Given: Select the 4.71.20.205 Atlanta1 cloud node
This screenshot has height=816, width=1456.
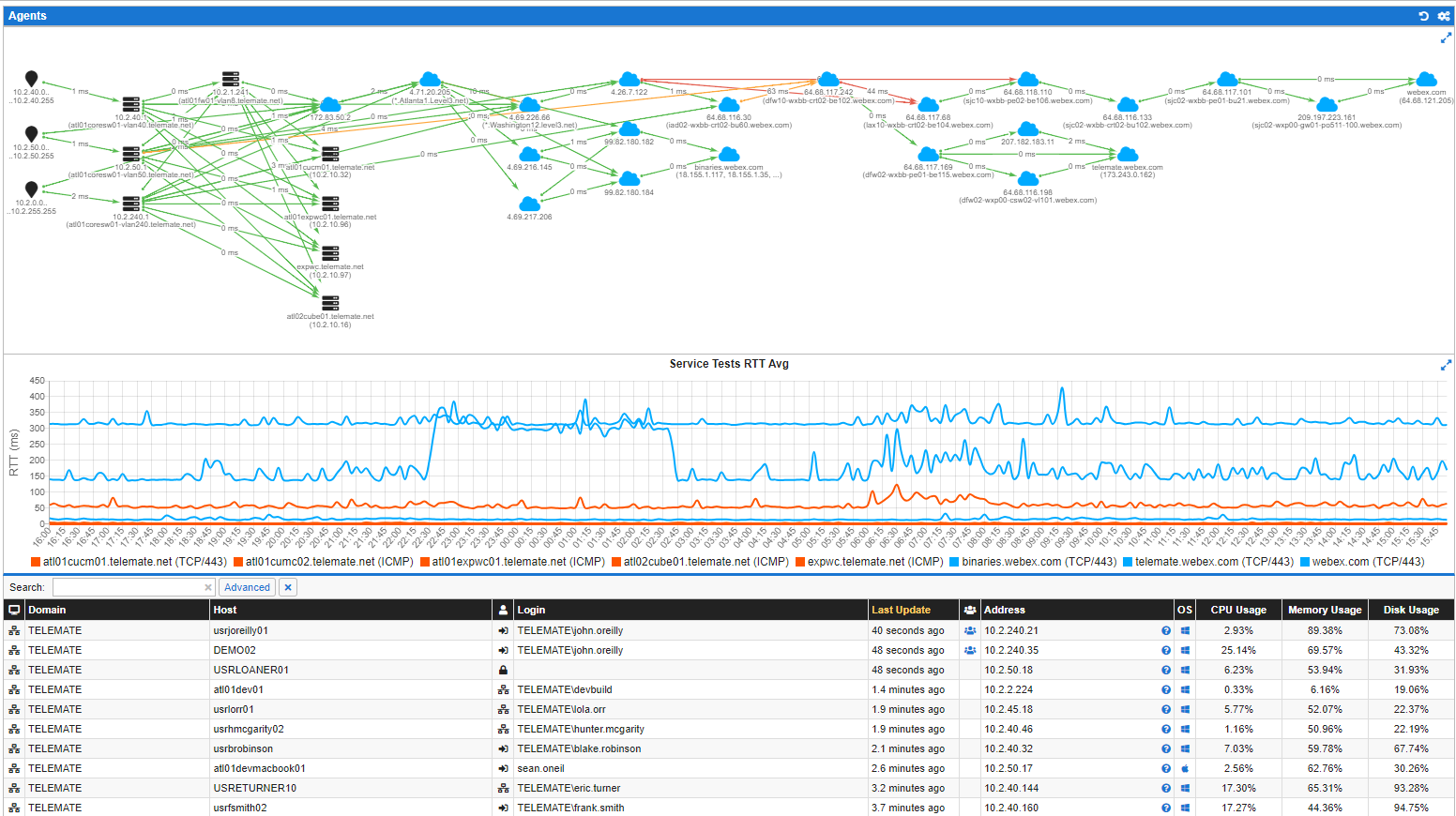Looking at the screenshot, I should tap(430, 79).
